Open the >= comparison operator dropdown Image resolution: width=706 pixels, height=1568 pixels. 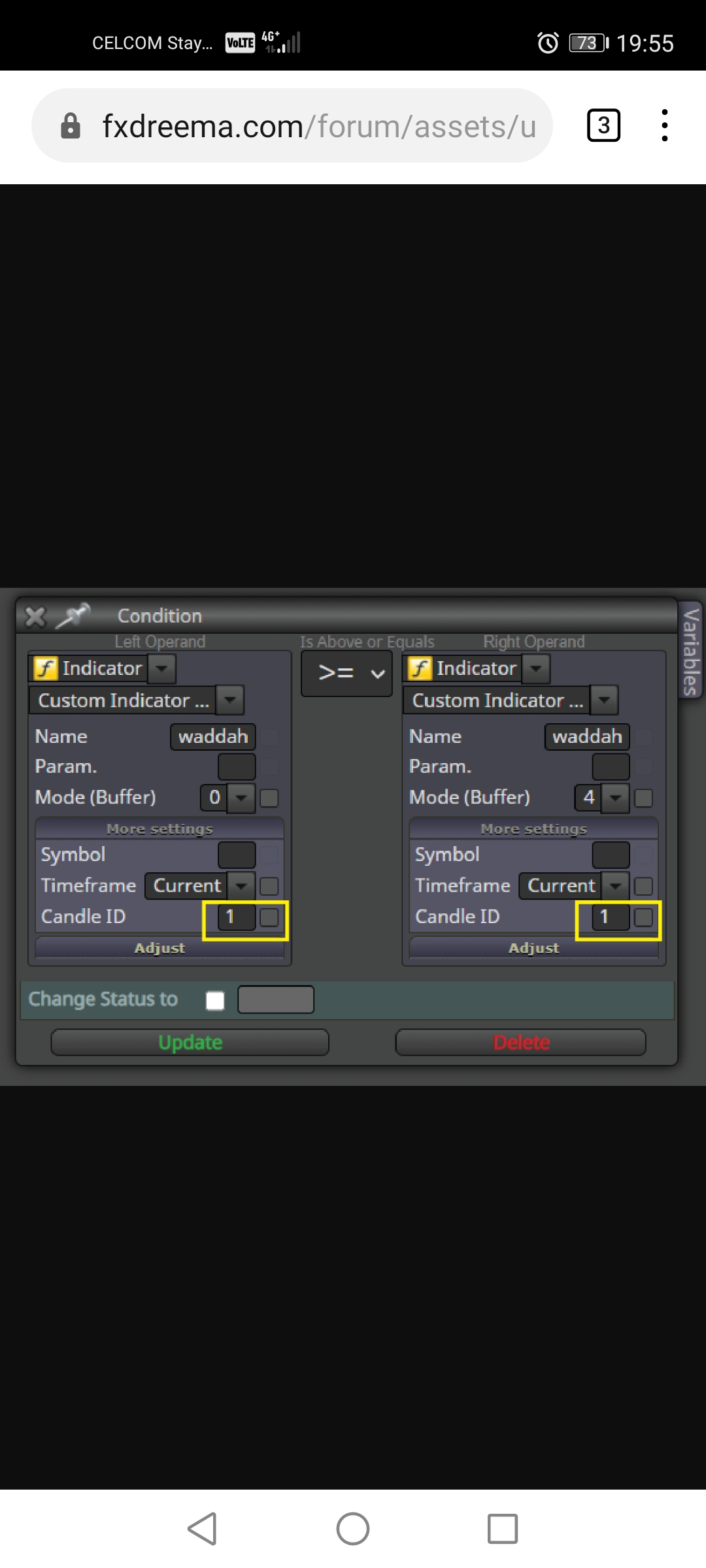click(x=346, y=672)
